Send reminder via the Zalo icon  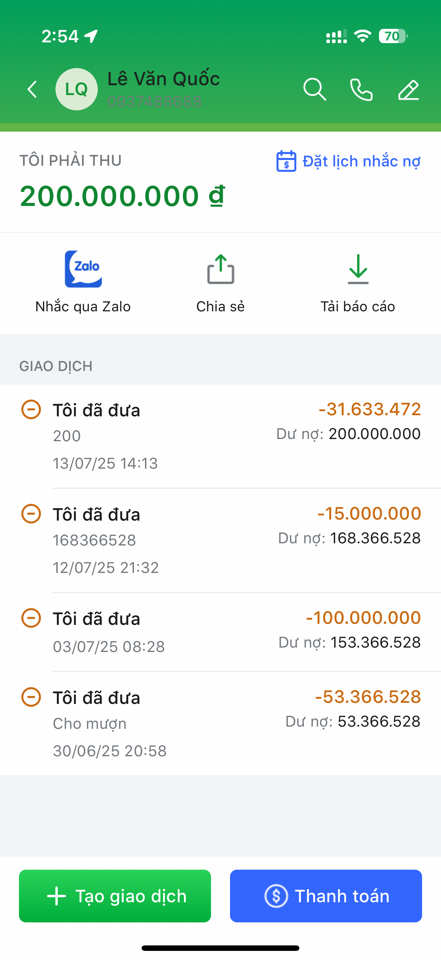pos(83,269)
